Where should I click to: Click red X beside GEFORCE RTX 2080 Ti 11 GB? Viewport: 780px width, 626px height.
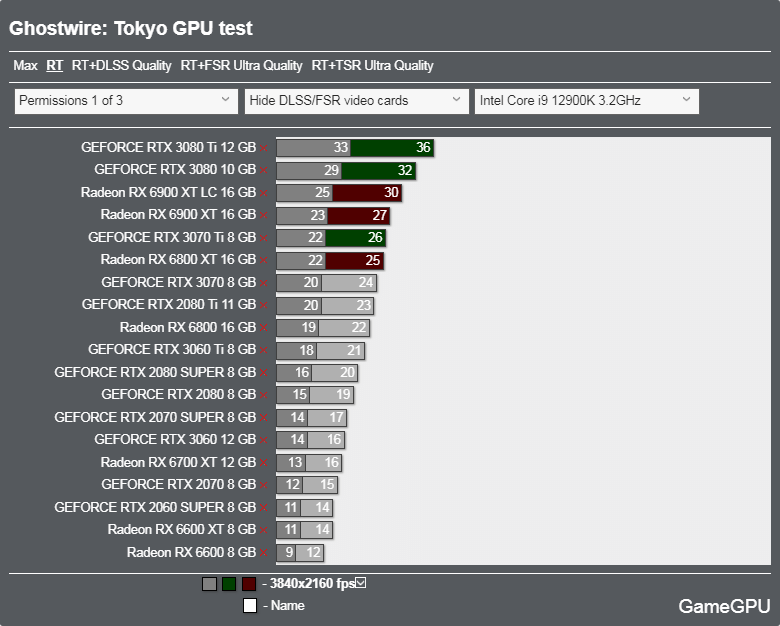click(264, 305)
